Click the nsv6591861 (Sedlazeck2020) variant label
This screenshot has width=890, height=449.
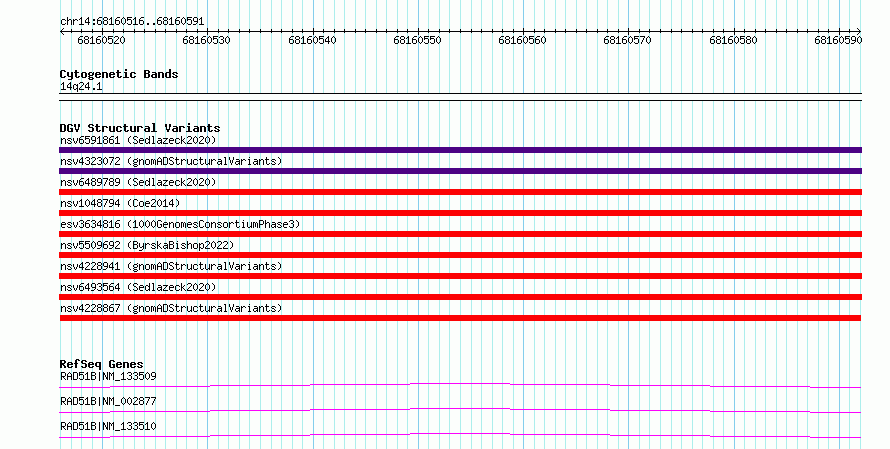coord(138,140)
